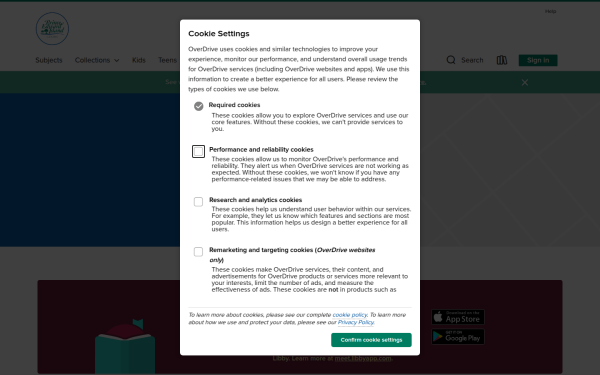Click the Performance and reliability cookies label
600x375 pixels.
click(x=261, y=150)
